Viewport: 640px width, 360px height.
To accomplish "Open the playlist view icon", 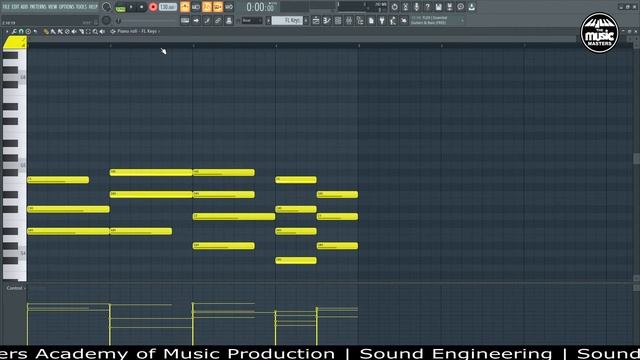I will click(316, 20).
